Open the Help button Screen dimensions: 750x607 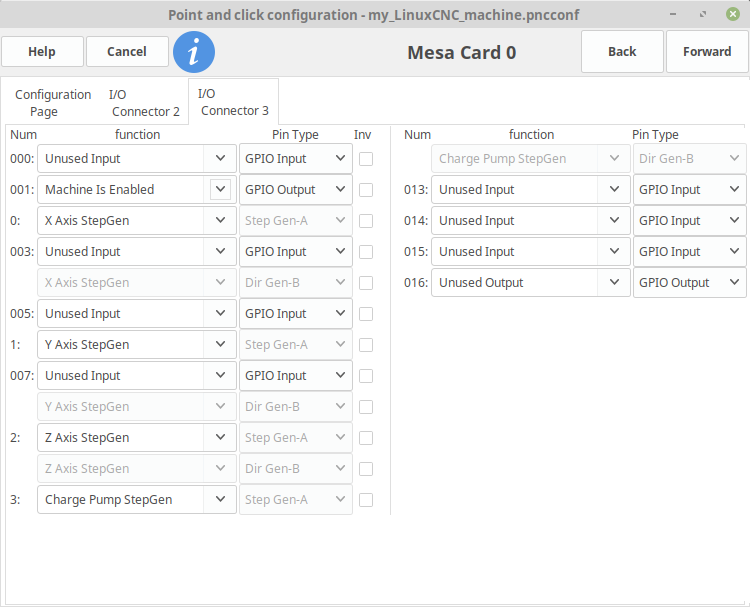pos(42,52)
